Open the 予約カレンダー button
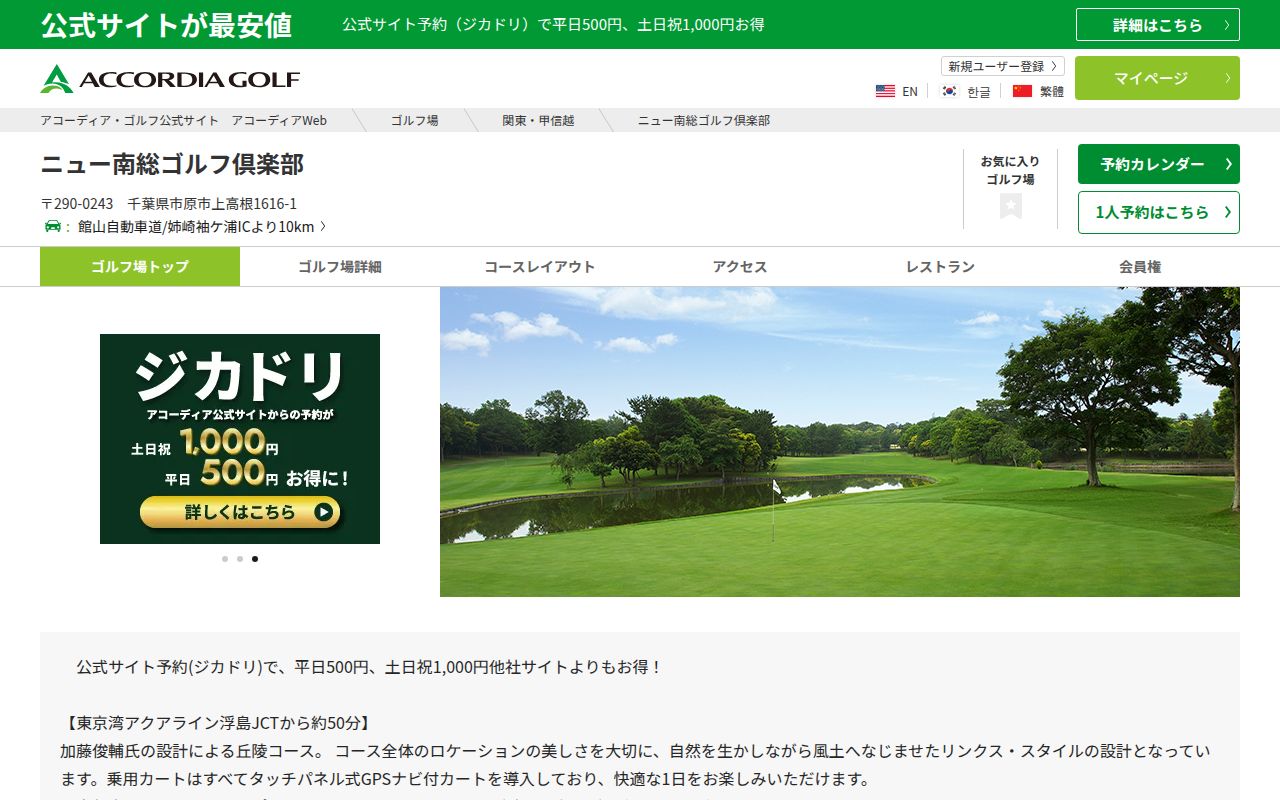This screenshot has width=1280, height=800. point(1159,164)
